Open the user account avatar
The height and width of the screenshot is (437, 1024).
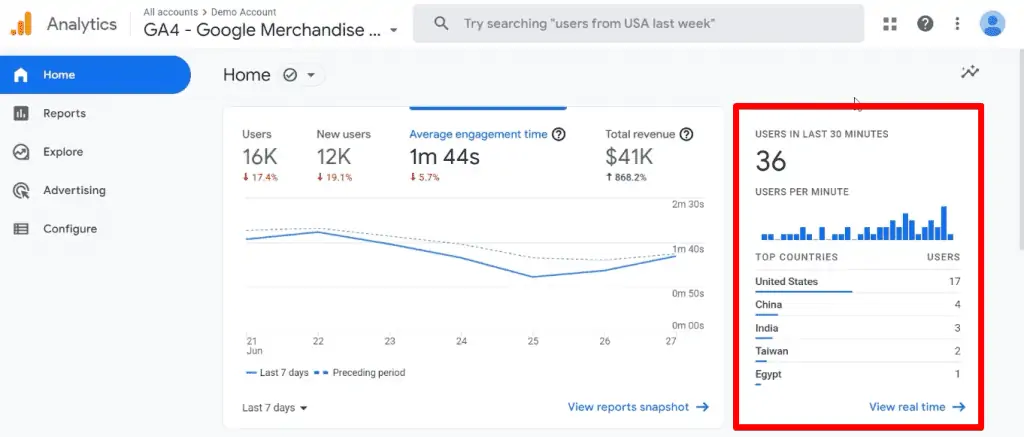[992, 23]
